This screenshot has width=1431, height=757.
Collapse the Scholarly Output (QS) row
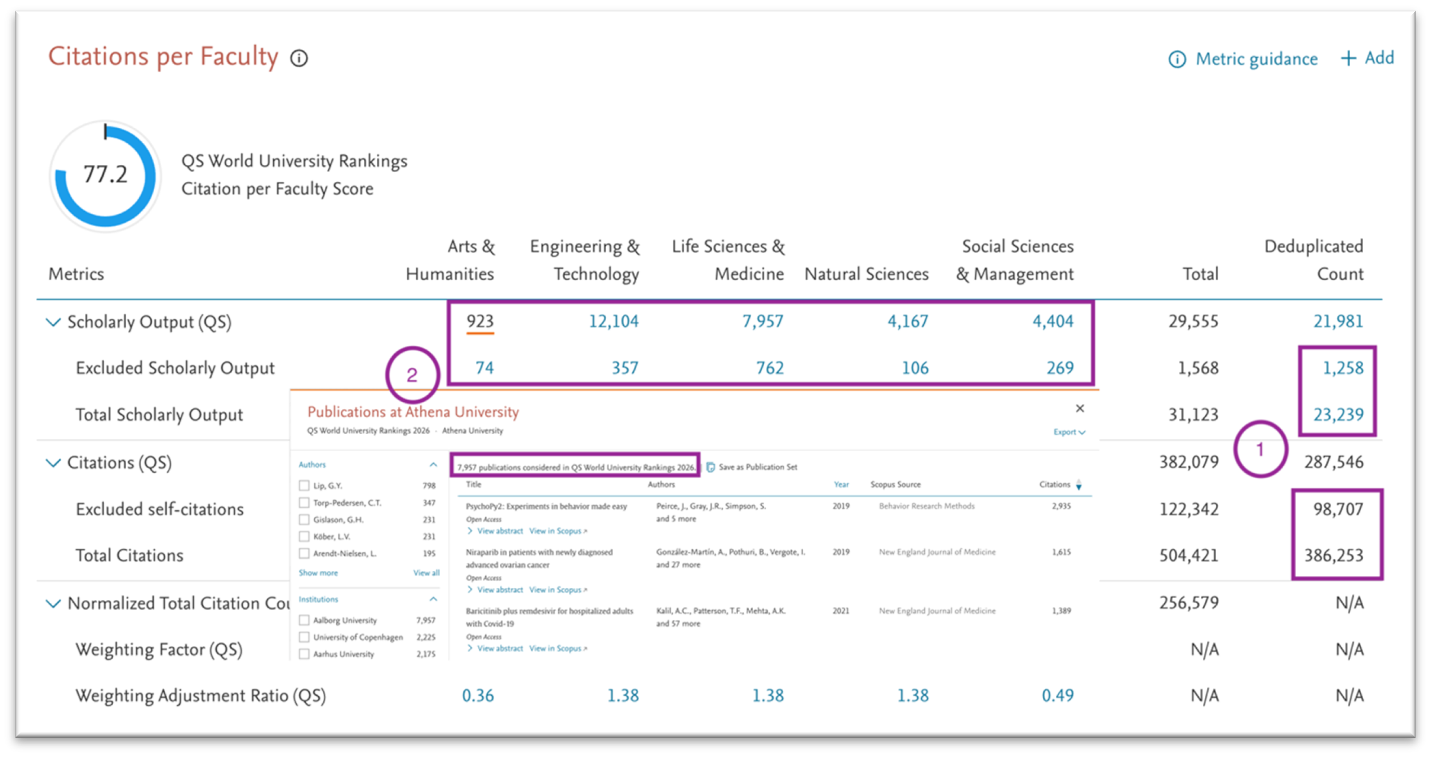pyautogui.click(x=53, y=323)
